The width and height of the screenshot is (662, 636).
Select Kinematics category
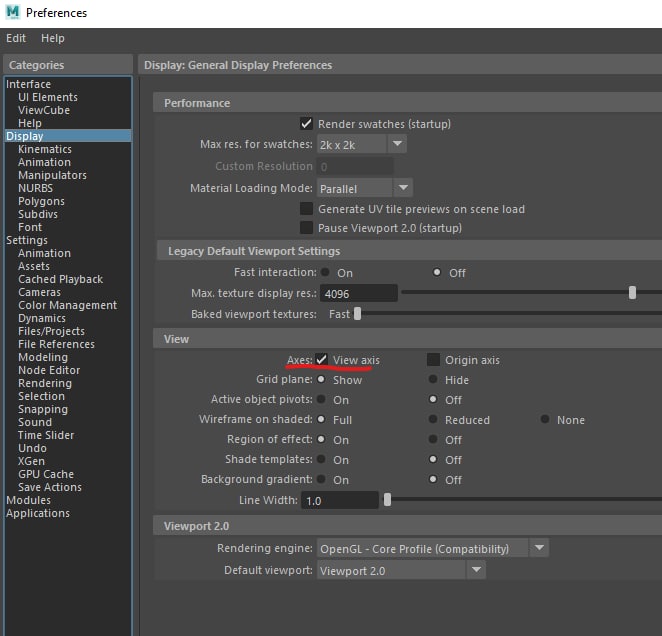point(45,149)
